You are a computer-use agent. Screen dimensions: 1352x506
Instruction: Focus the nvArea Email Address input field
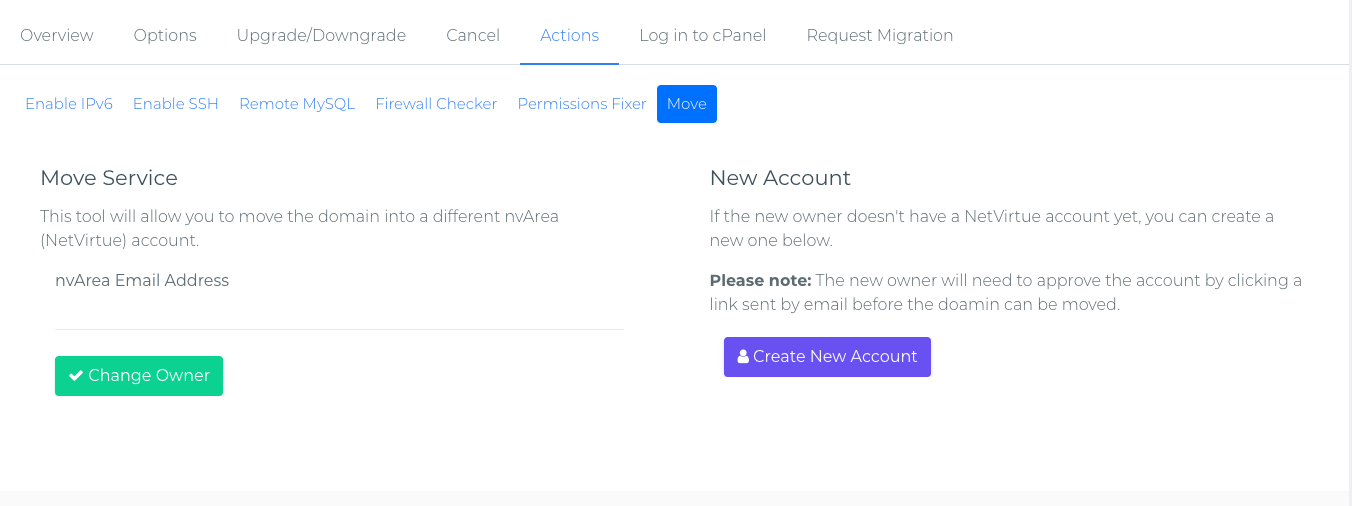click(x=339, y=312)
